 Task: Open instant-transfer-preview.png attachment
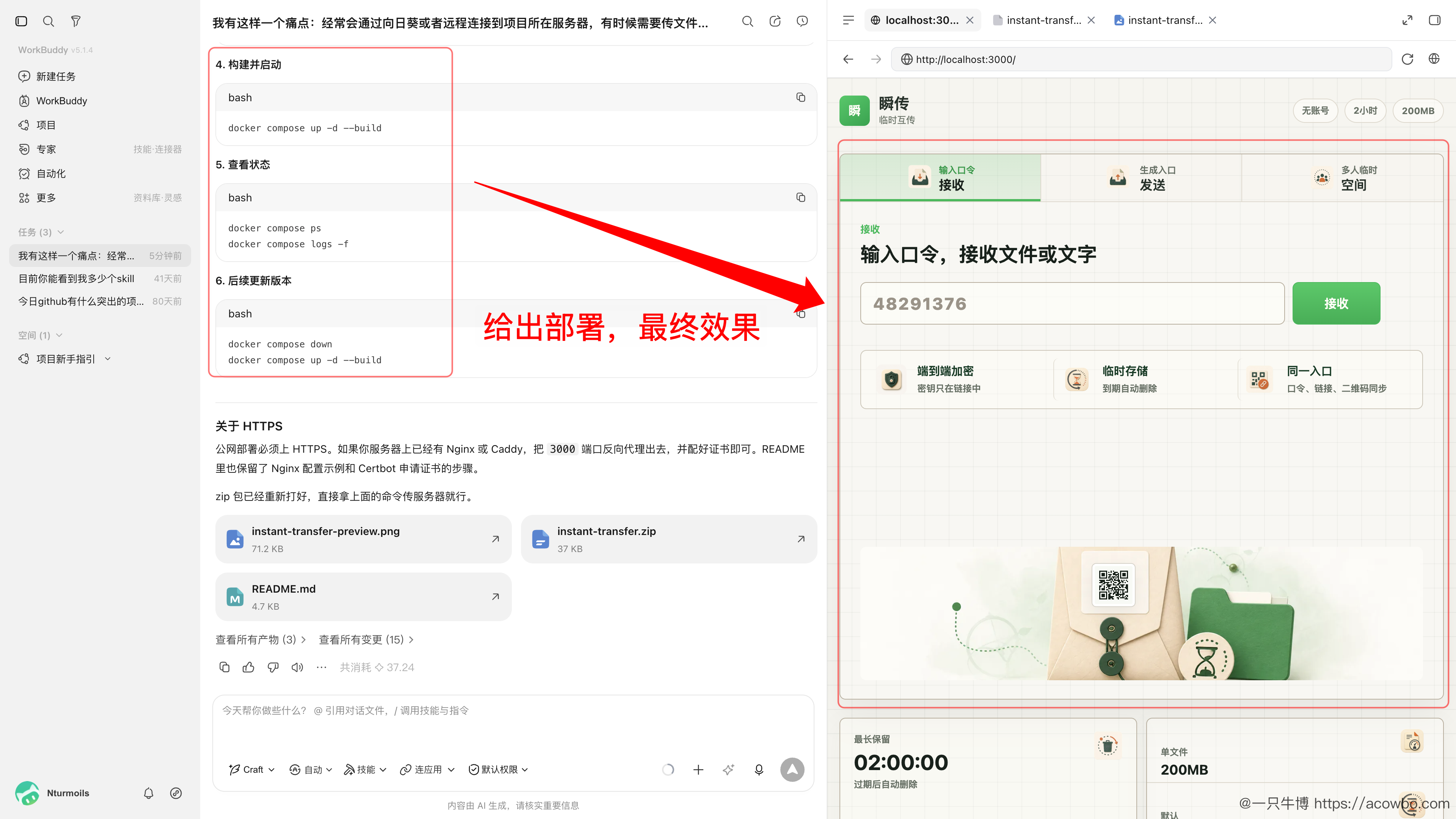[364, 539]
